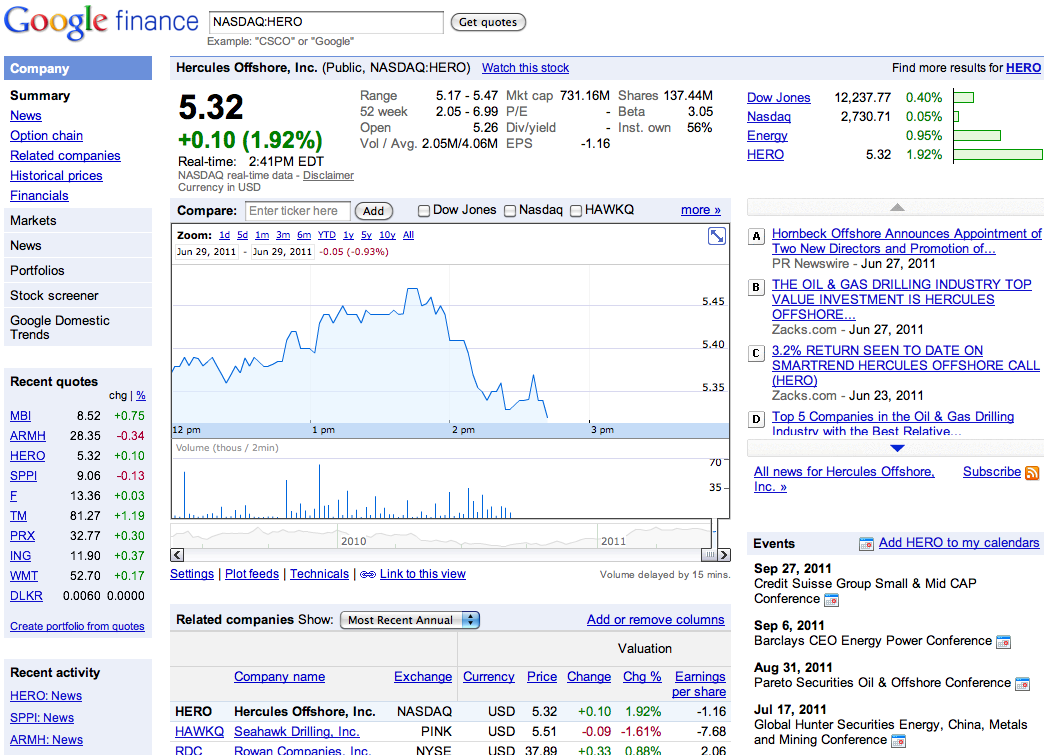
Task: Click Watch this stock link
Action: 525,68
